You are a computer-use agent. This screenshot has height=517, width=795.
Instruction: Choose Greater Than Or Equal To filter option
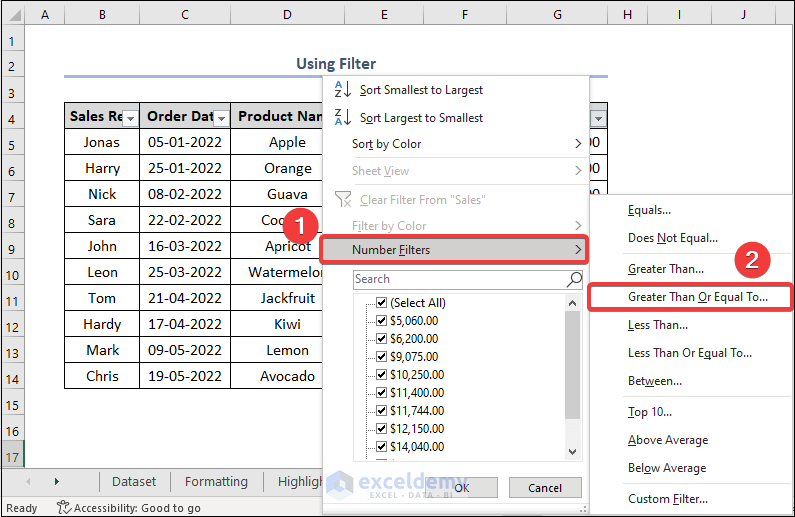click(697, 297)
